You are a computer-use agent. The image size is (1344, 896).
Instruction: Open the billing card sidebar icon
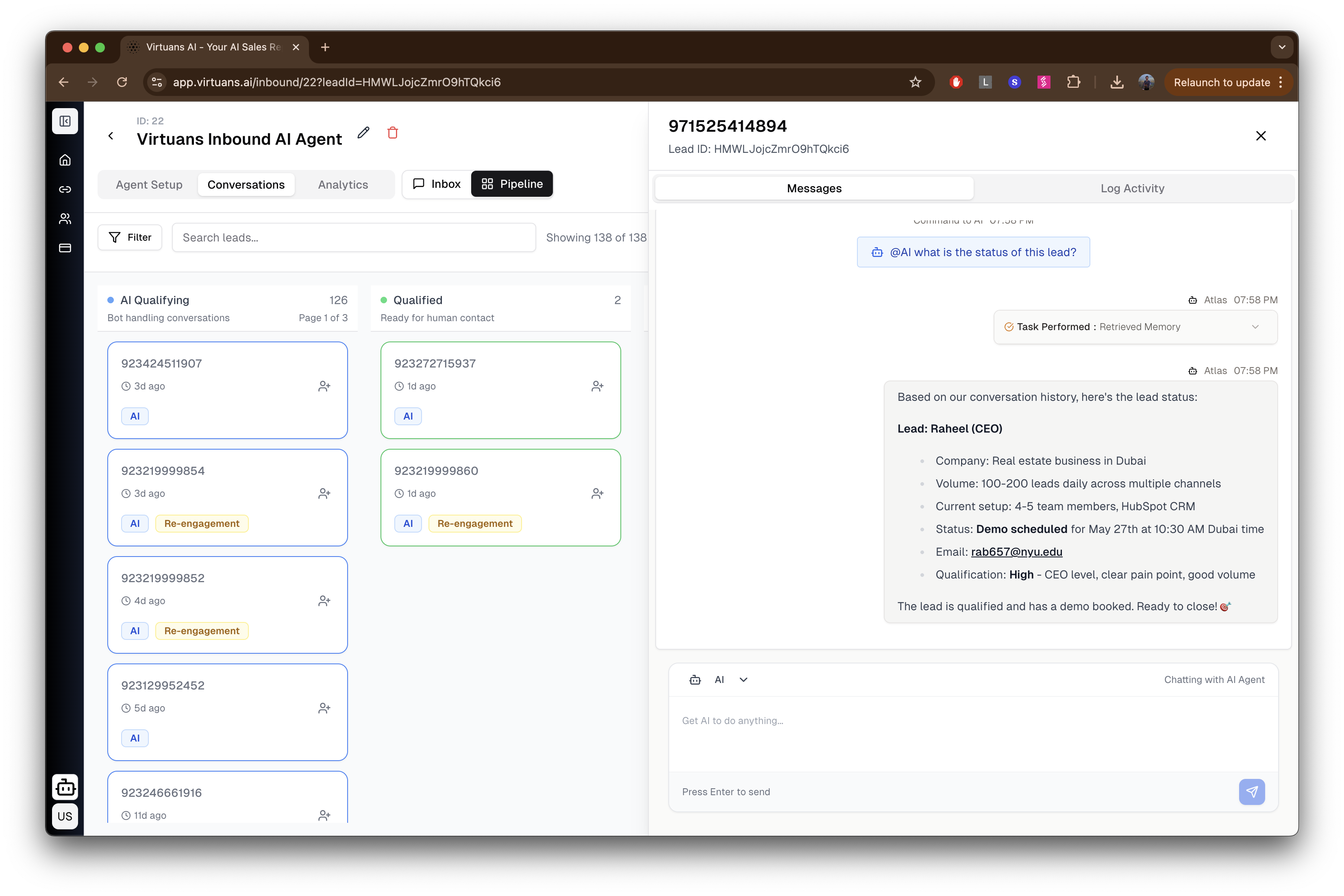pyautogui.click(x=65, y=248)
